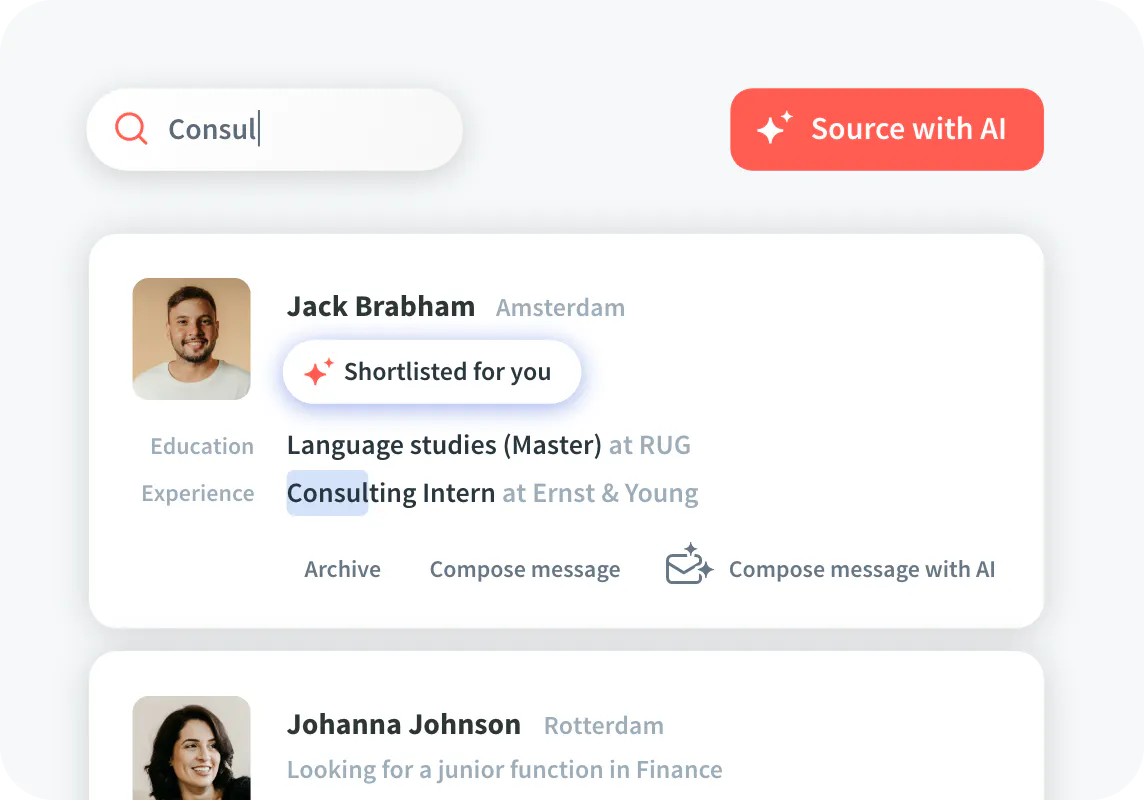Screen dimensions: 1144x800
Task: Select the Johanna Johnson candidate name
Action: pyautogui.click(x=403, y=724)
